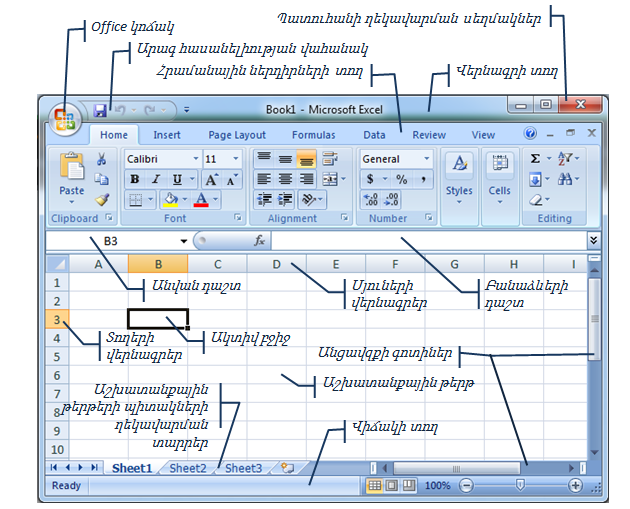Click the Paste icon in Clipboard group
This screenshot has width=630, height=509.
click(72, 174)
